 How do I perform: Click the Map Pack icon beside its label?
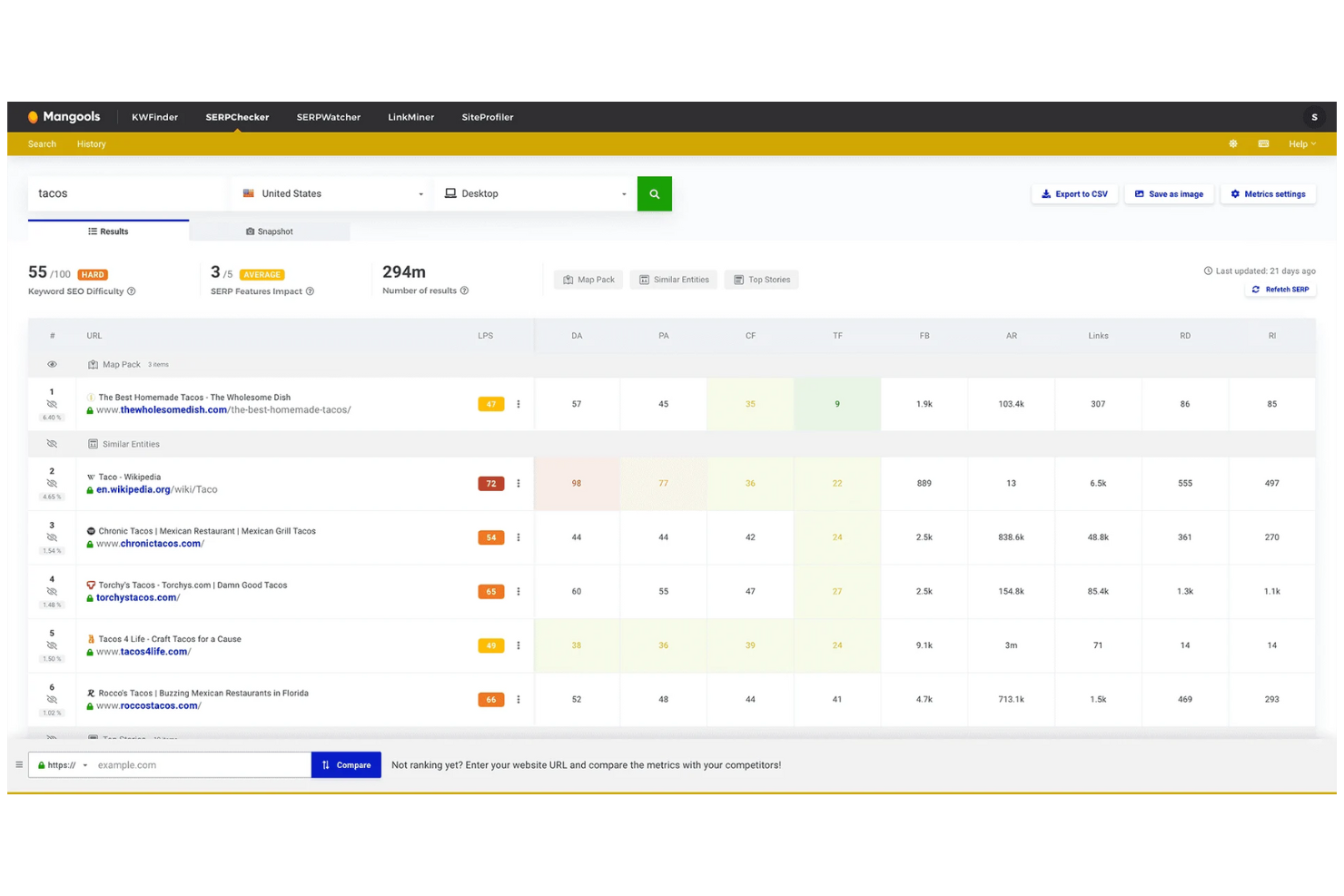[x=93, y=364]
